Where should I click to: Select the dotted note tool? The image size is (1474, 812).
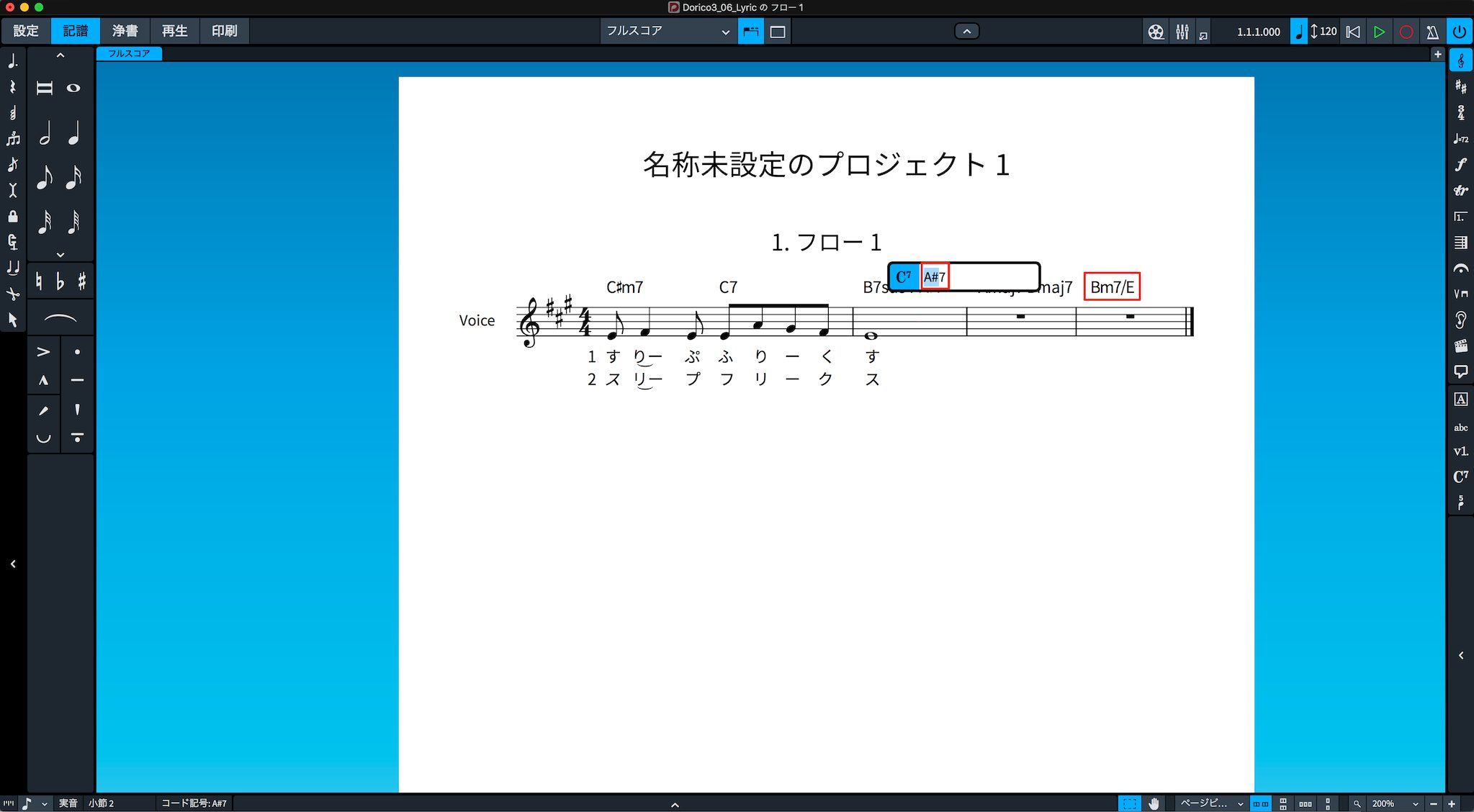(12, 61)
